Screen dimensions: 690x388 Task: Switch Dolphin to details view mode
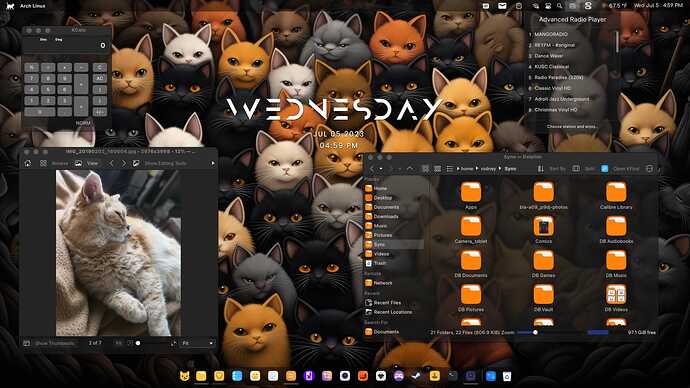point(449,169)
